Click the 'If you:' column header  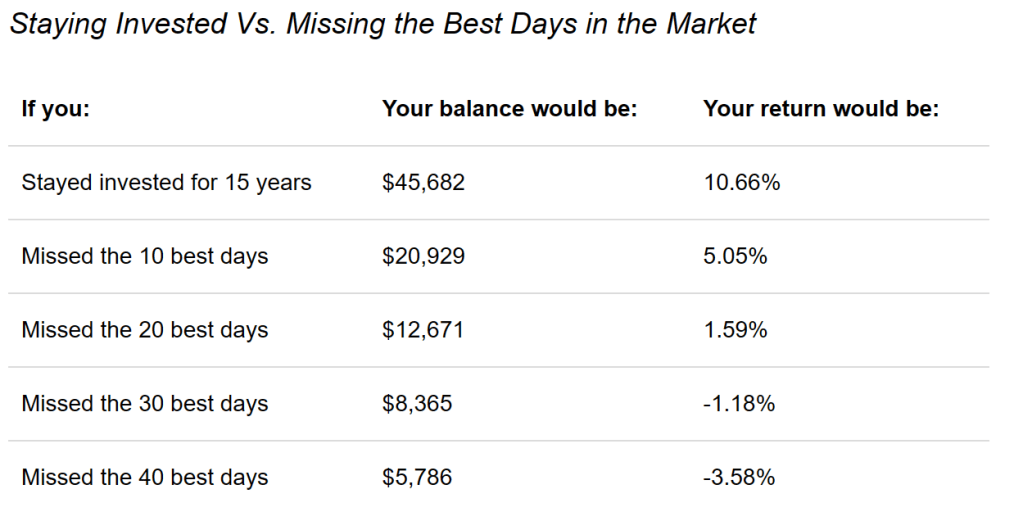pyautogui.click(x=56, y=108)
